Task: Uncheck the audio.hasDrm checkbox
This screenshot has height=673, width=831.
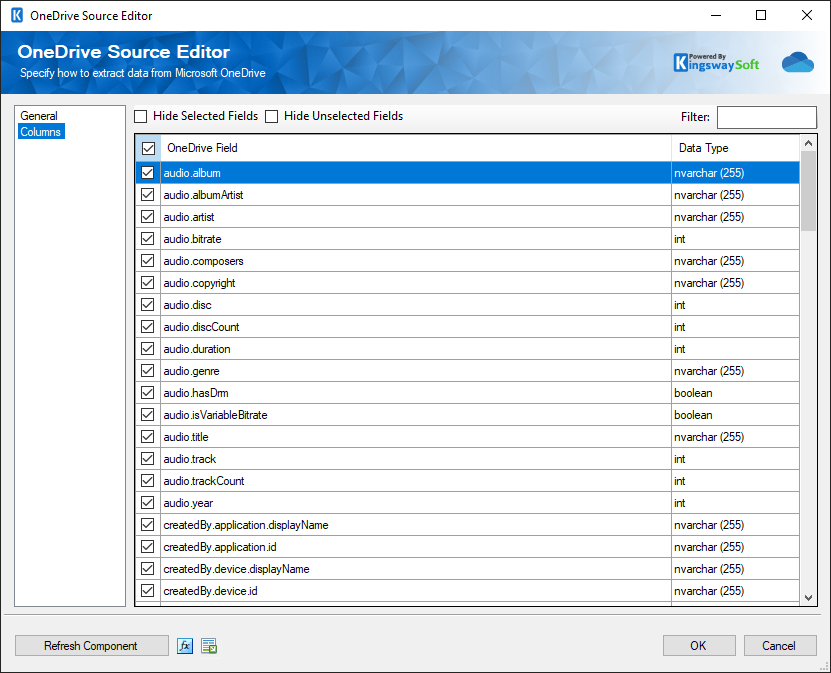Action: (148, 393)
